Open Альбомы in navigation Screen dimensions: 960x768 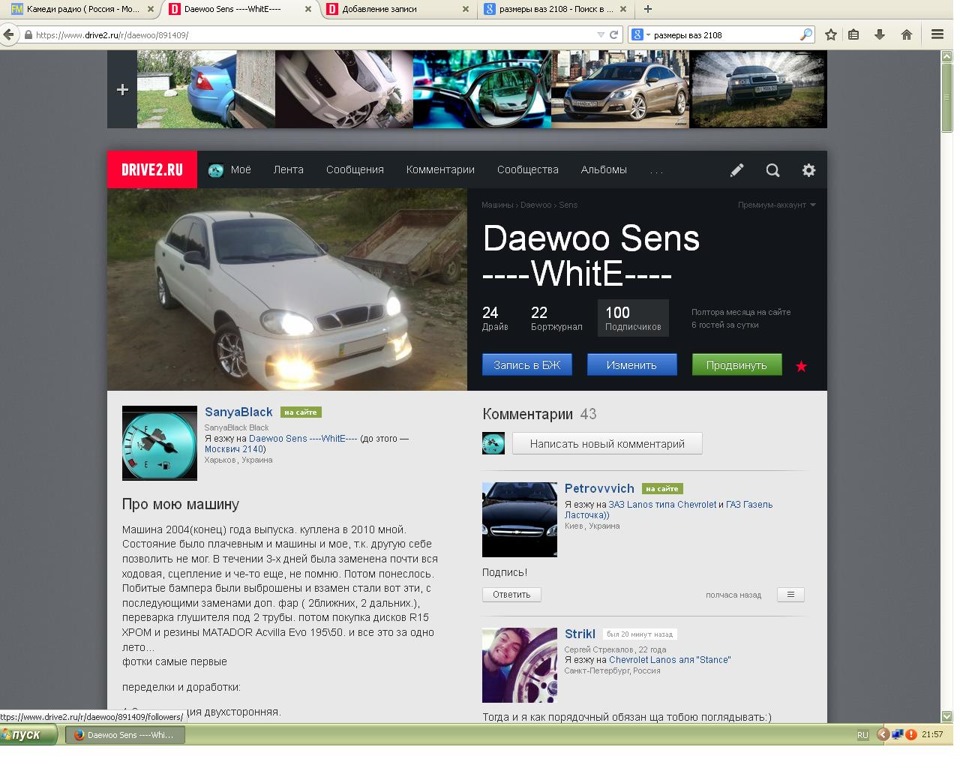(x=604, y=170)
